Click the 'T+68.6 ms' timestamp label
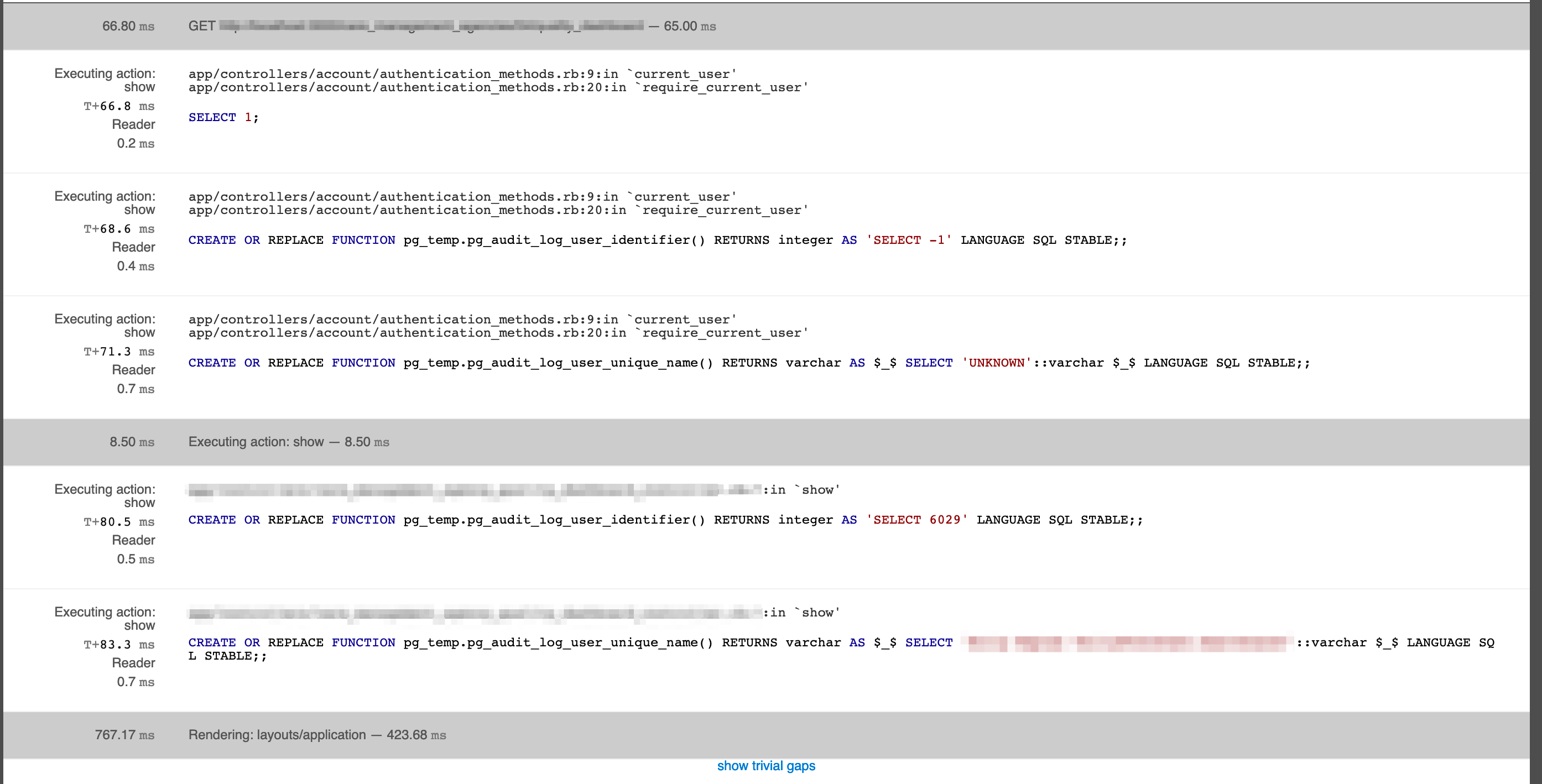This screenshot has width=1542, height=784. (x=118, y=228)
